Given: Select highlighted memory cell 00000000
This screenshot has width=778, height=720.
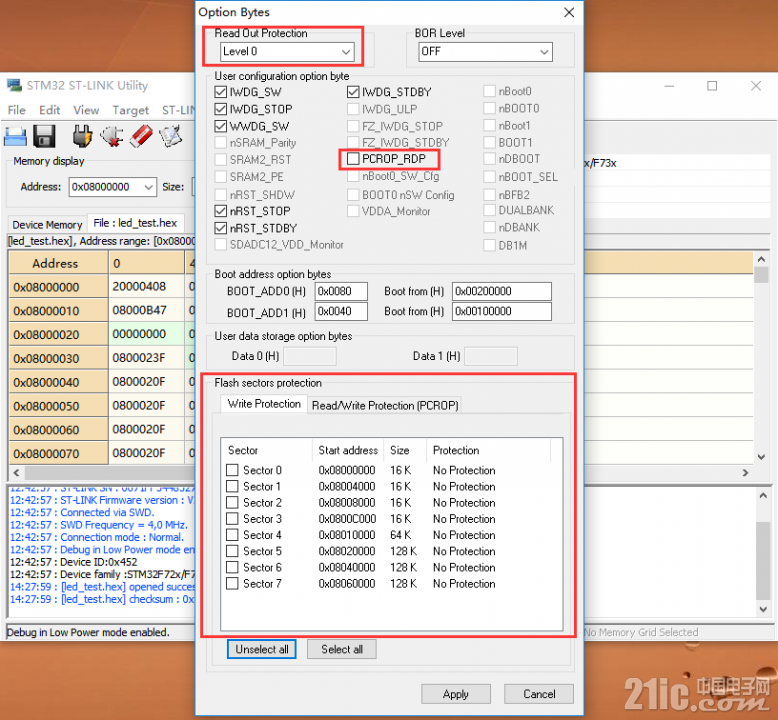Looking at the screenshot, I should 146,334.
